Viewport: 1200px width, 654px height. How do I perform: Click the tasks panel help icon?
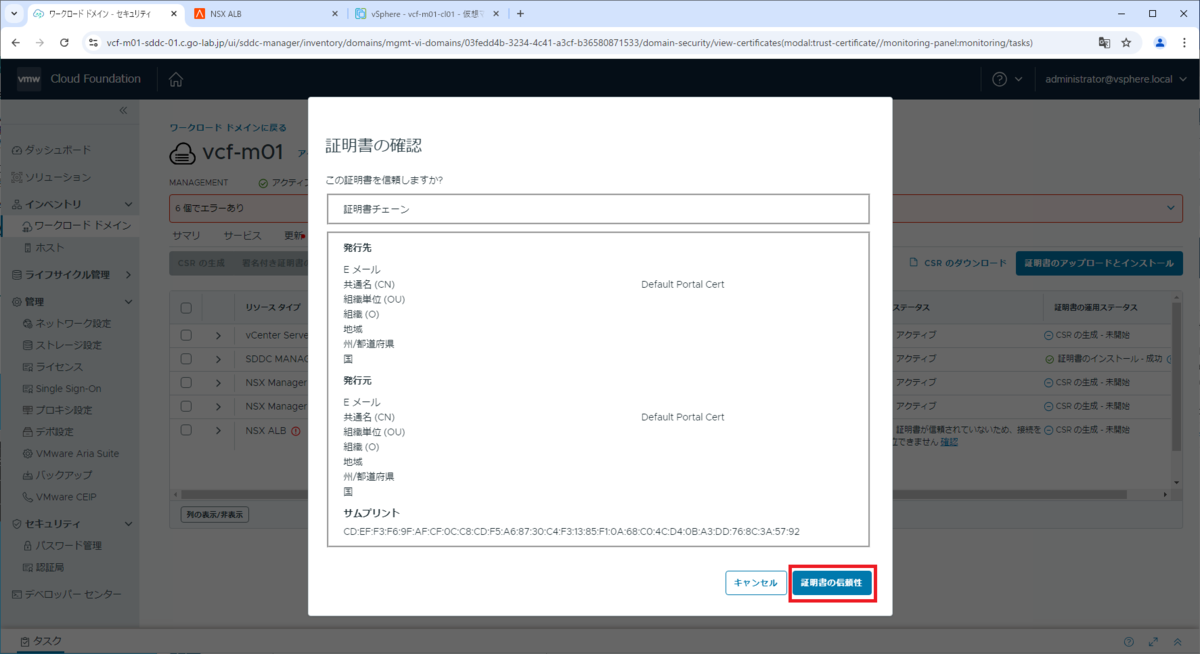coord(1129,642)
